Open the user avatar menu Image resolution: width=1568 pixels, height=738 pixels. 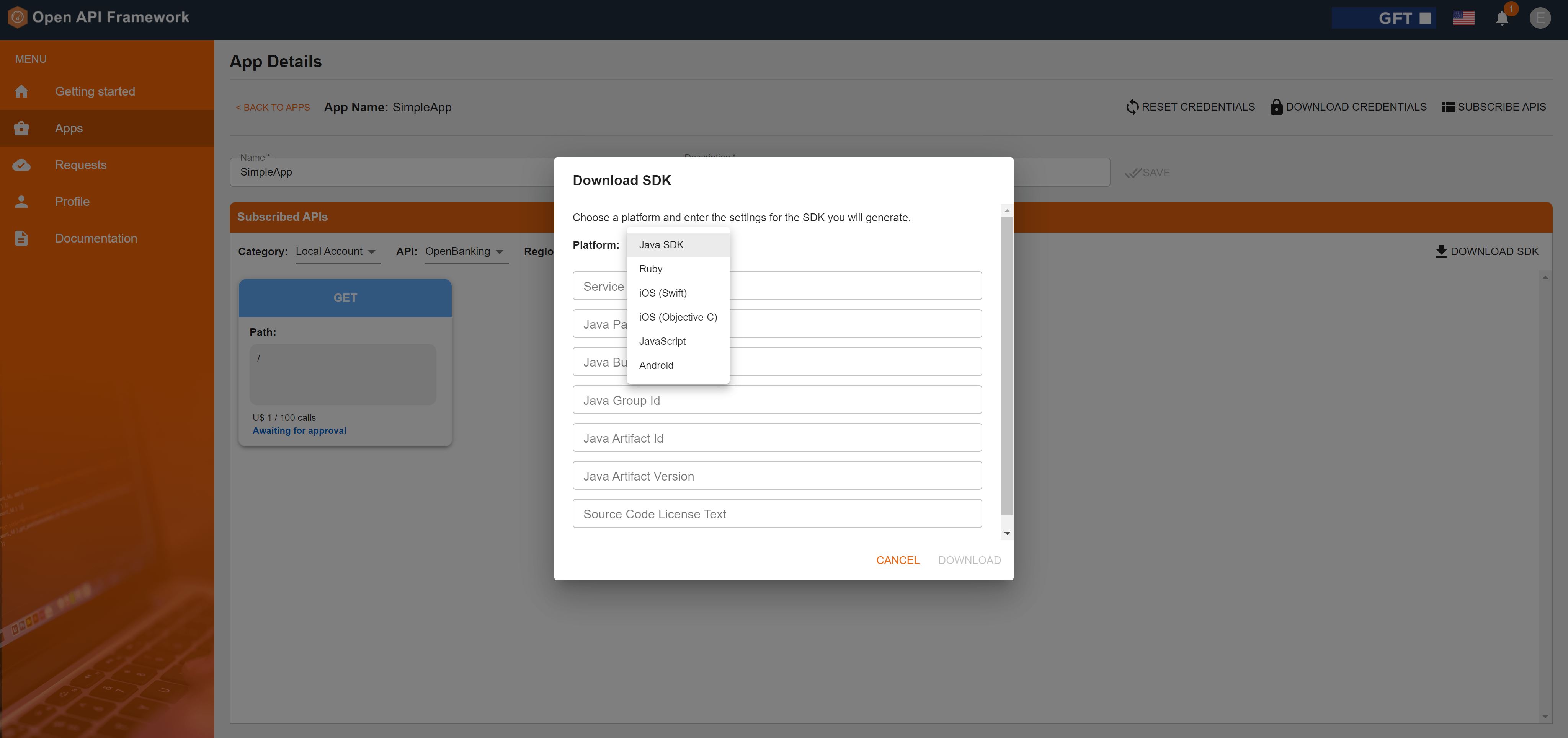pyautogui.click(x=1540, y=18)
